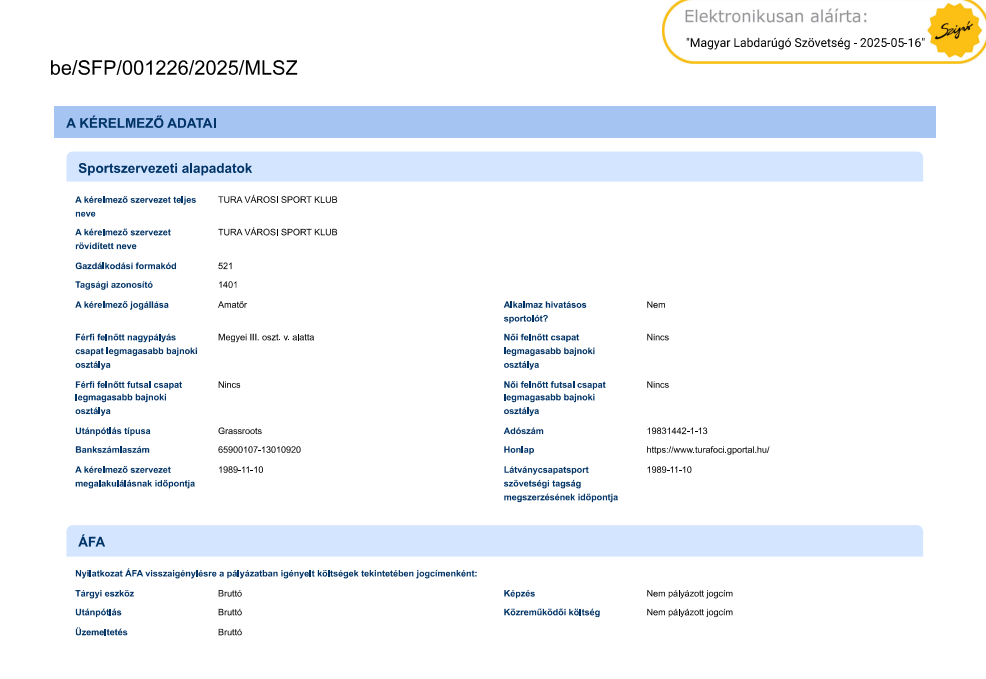The image size is (986, 679).
Task: Click the Tagsági azonosító value 1401
Action: 228,285
